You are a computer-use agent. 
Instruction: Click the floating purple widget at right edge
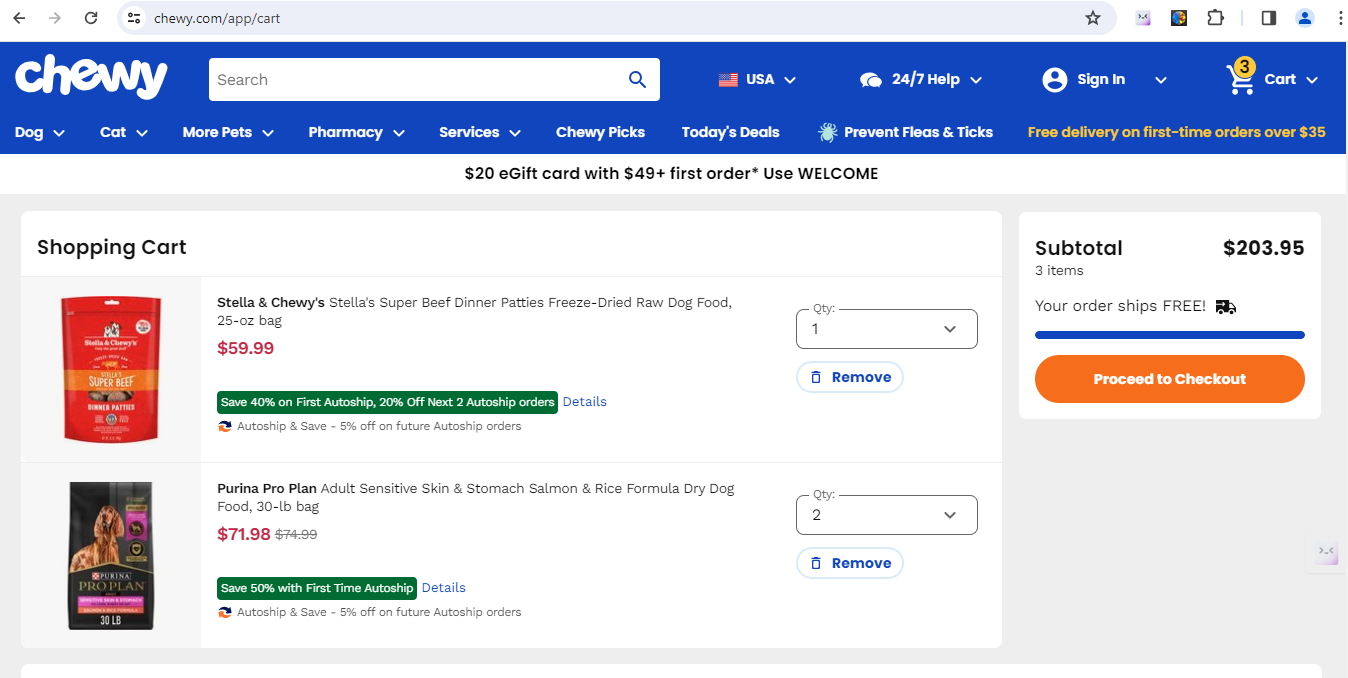(1327, 552)
